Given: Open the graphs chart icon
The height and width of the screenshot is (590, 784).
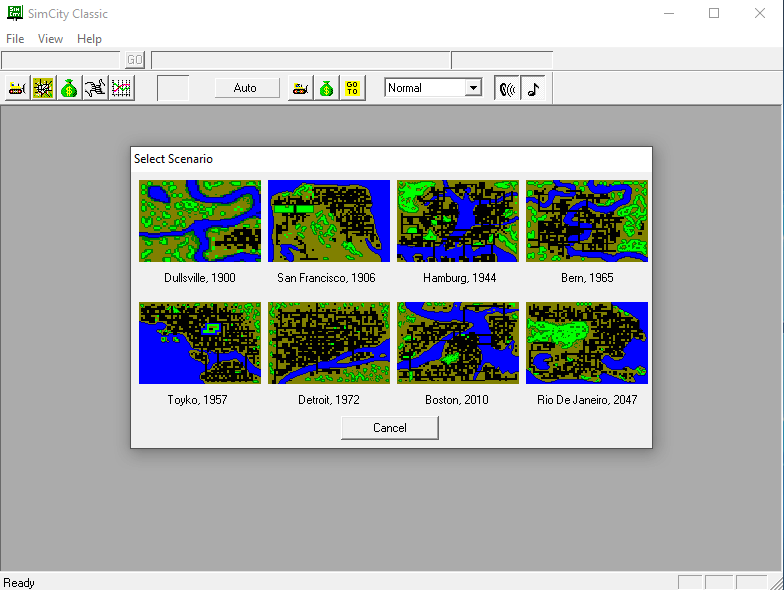Looking at the screenshot, I should (x=121, y=88).
